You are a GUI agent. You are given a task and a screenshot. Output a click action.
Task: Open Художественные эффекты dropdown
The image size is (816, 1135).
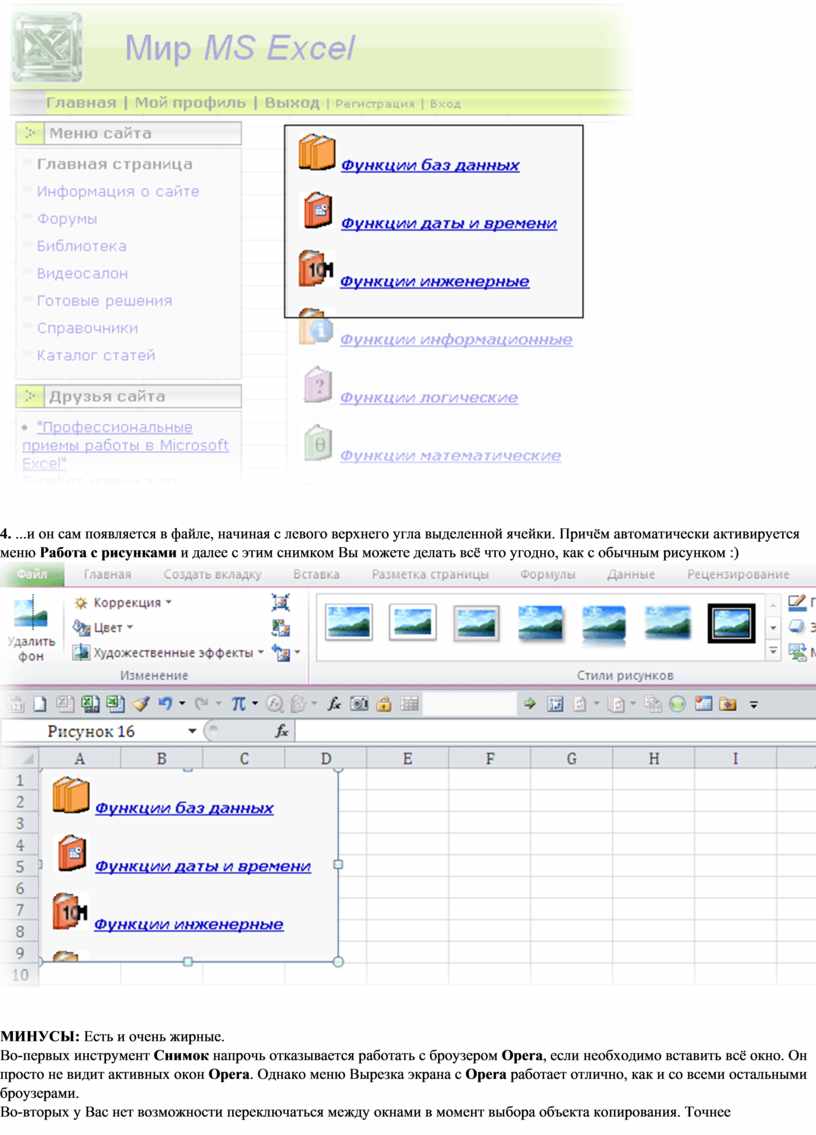coord(171,653)
